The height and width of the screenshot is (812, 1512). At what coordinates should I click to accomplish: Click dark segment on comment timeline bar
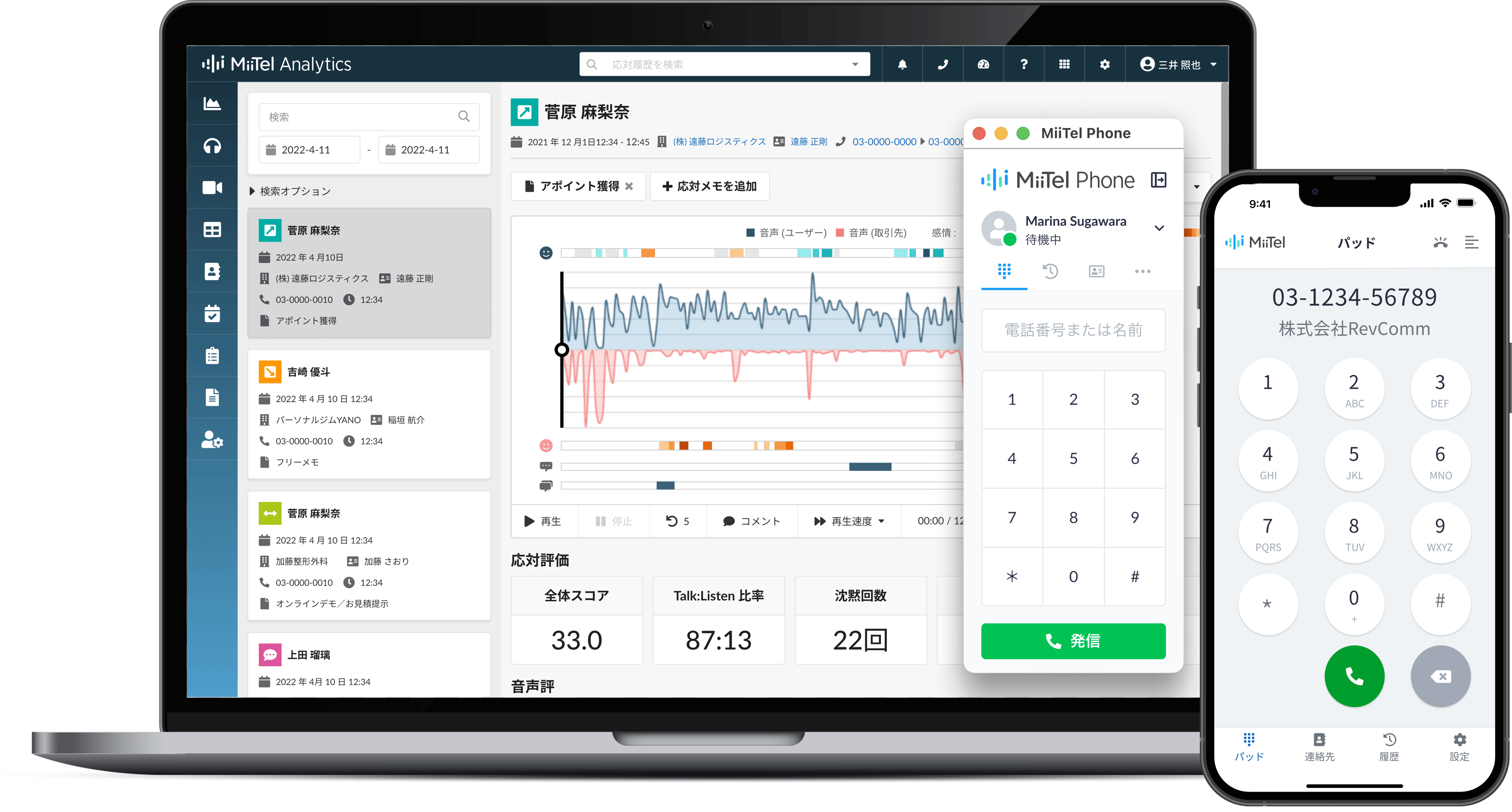[x=870, y=467]
